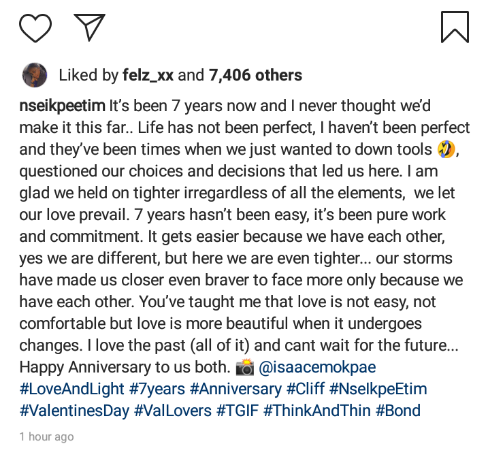Tap the laughing emoji in the caption
The height and width of the screenshot is (450, 490).
coord(446,149)
